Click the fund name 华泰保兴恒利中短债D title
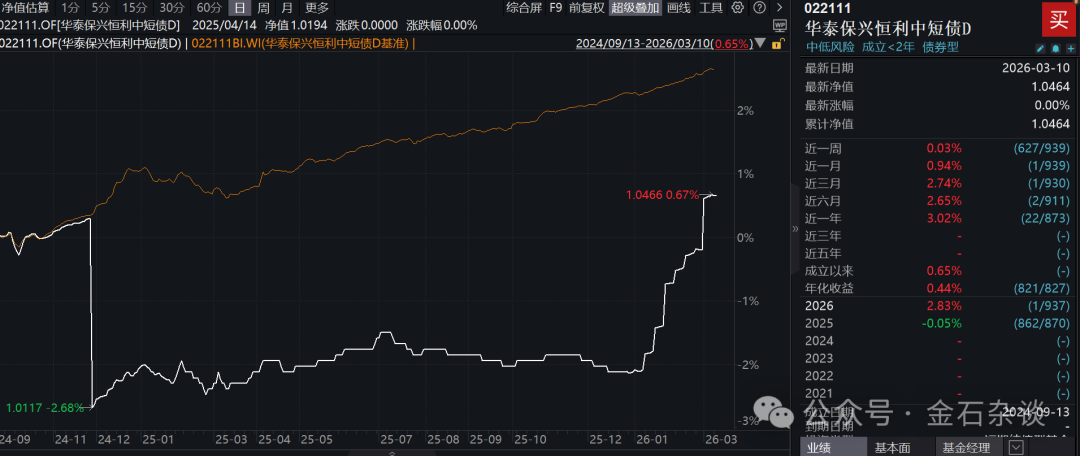 (x=888, y=29)
